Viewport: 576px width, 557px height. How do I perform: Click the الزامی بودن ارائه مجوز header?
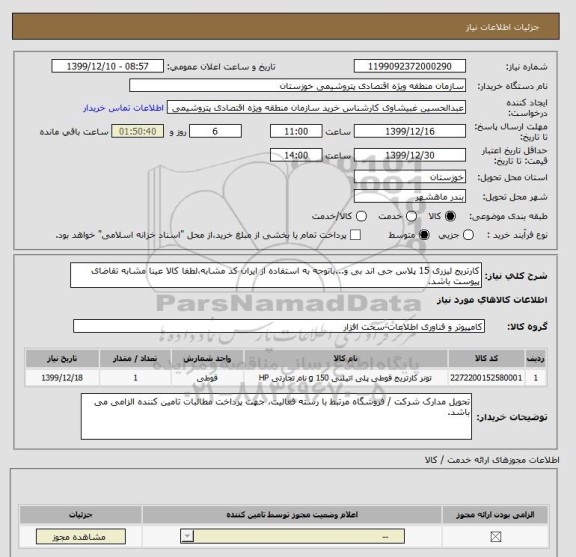[495, 515]
